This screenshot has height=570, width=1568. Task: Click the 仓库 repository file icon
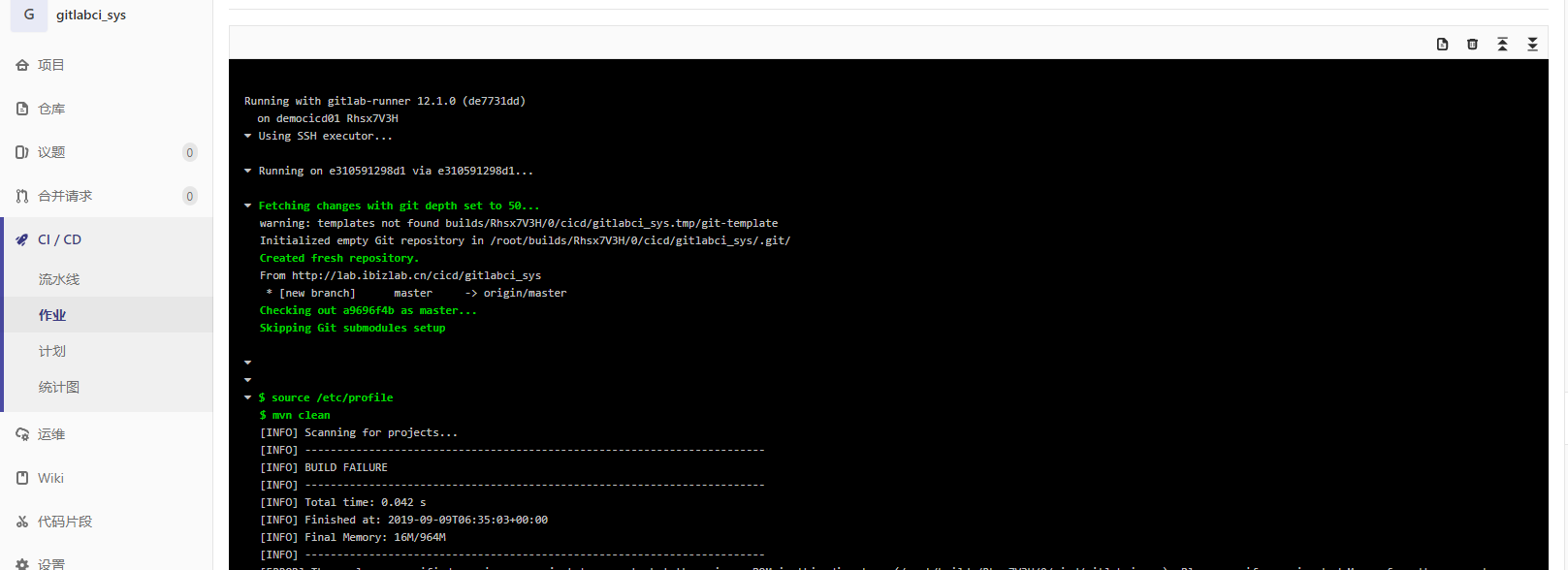coord(22,109)
